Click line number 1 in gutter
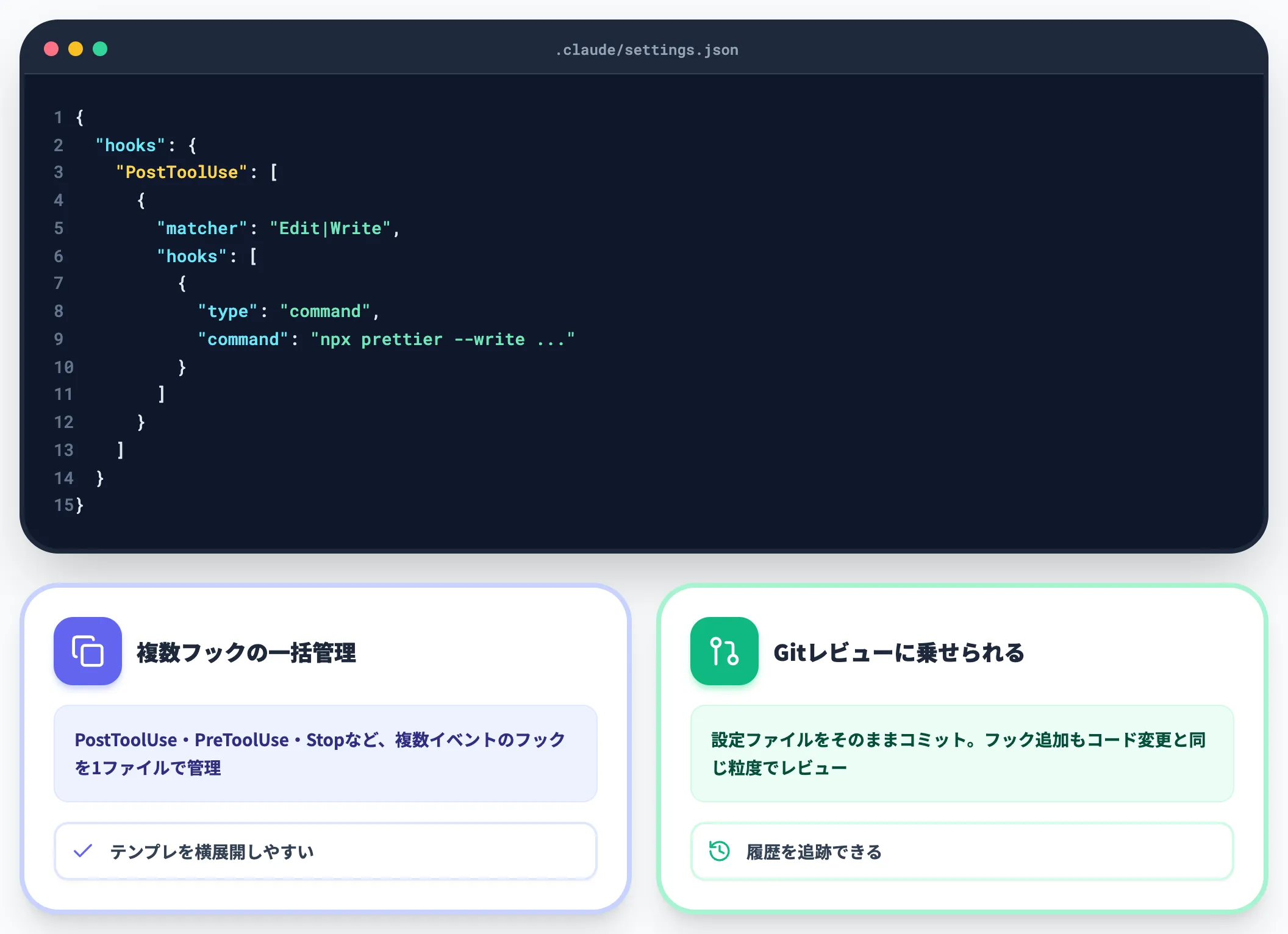 coord(59,118)
